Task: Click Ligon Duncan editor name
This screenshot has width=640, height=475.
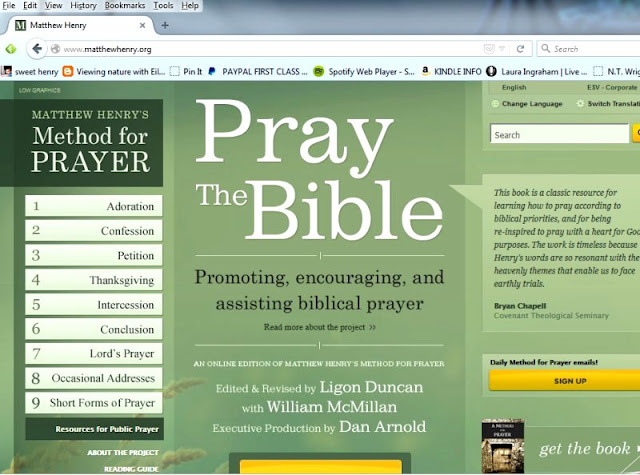Action: point(371,387)
